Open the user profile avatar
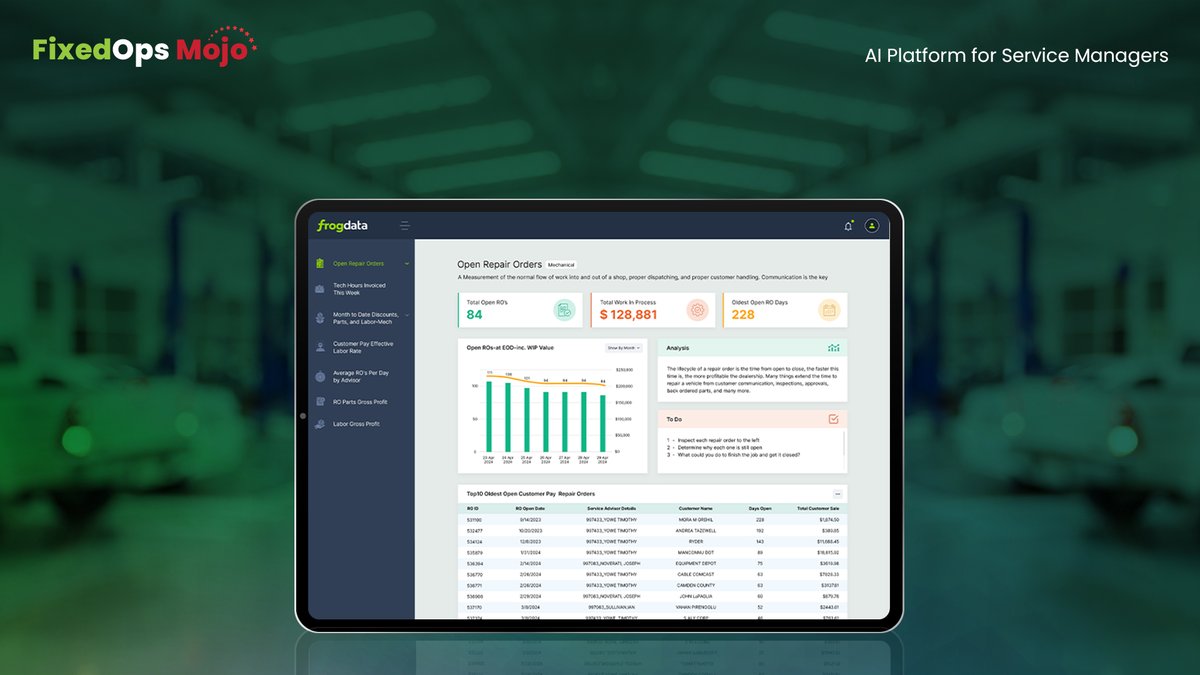Image resolution: width=1200 pixels, height=675 pixels. pyautogui.click(x=872, y=226)
